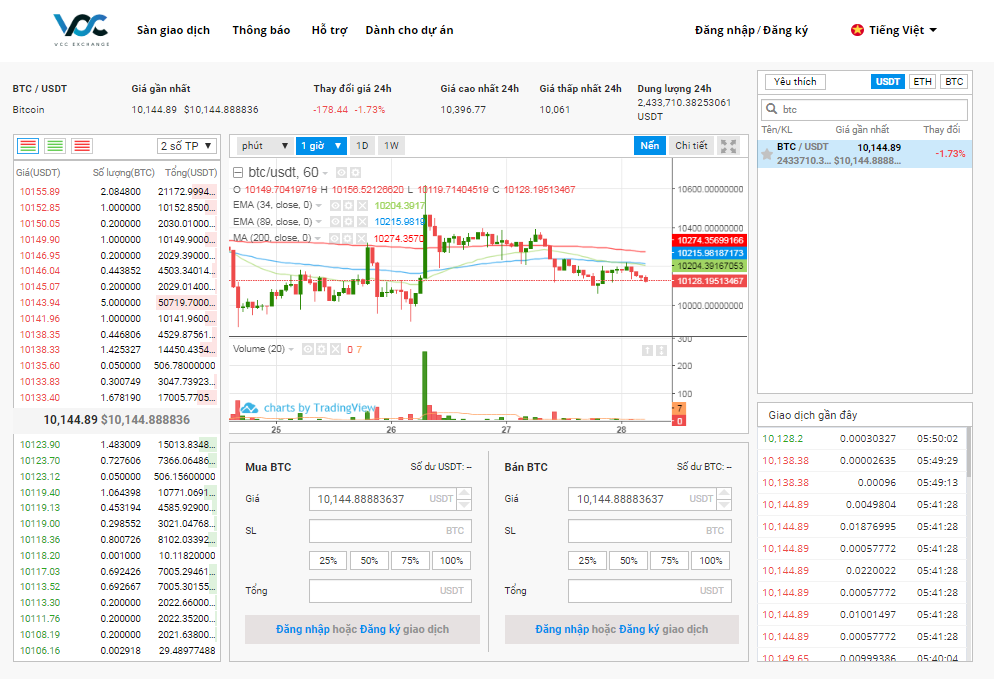Select 1W chart interval
994x679 pixels.
(x=392, y=146)
